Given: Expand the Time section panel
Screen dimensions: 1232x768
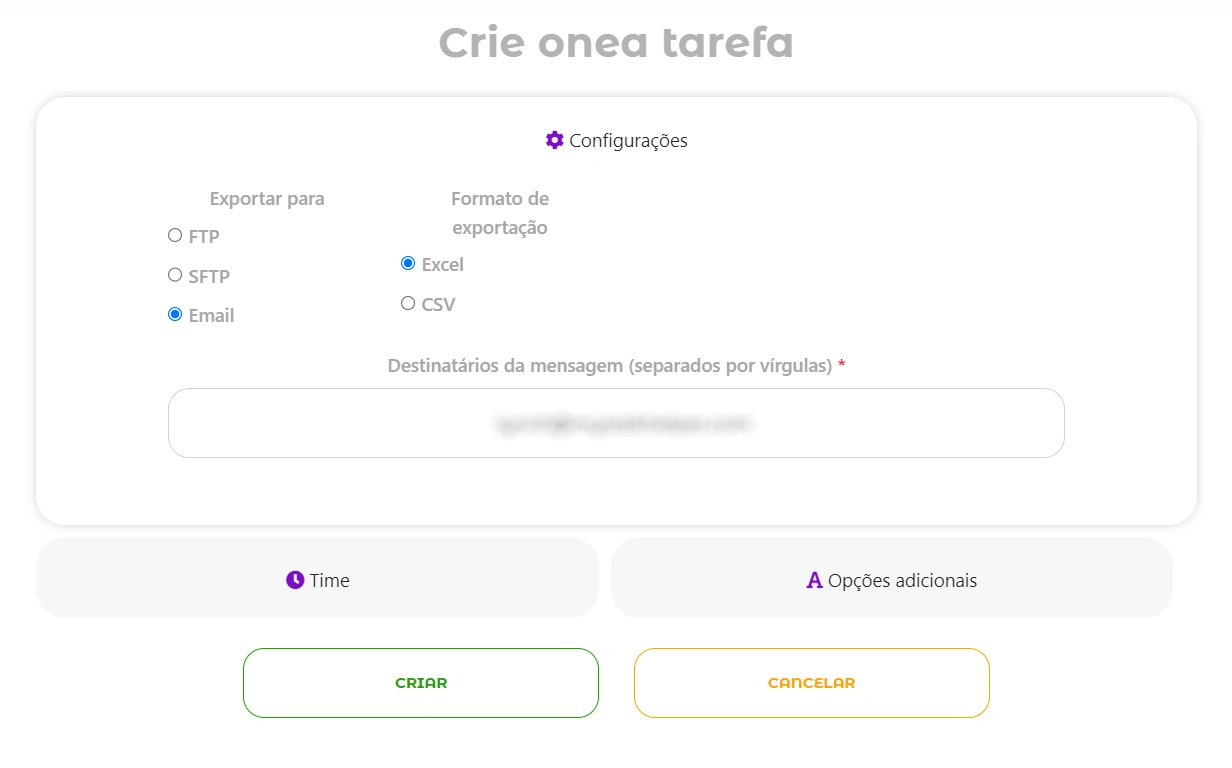Looking at the screenshot, I should tap(317, 578).
